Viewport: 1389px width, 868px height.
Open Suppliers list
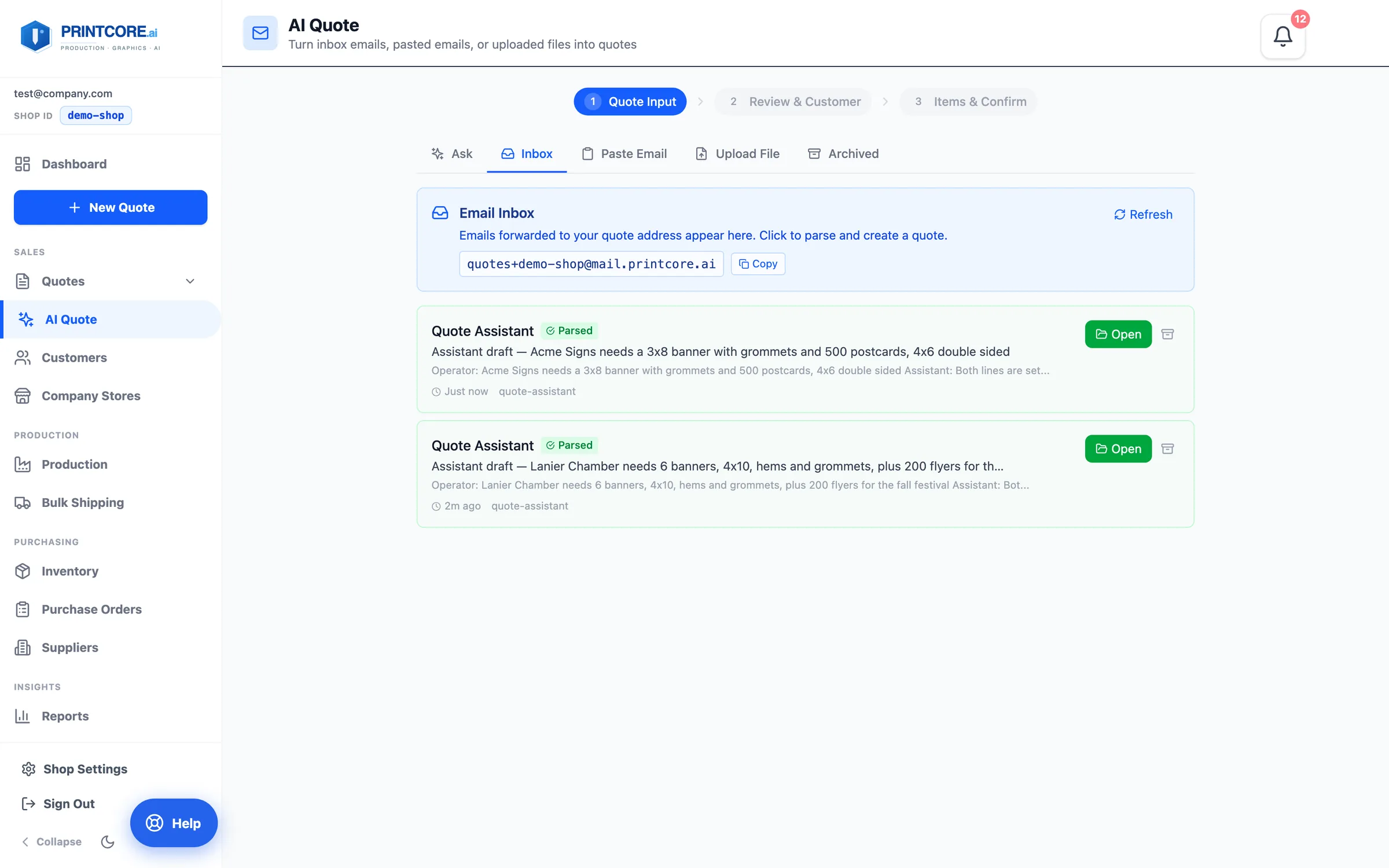(x=111, y=648)
